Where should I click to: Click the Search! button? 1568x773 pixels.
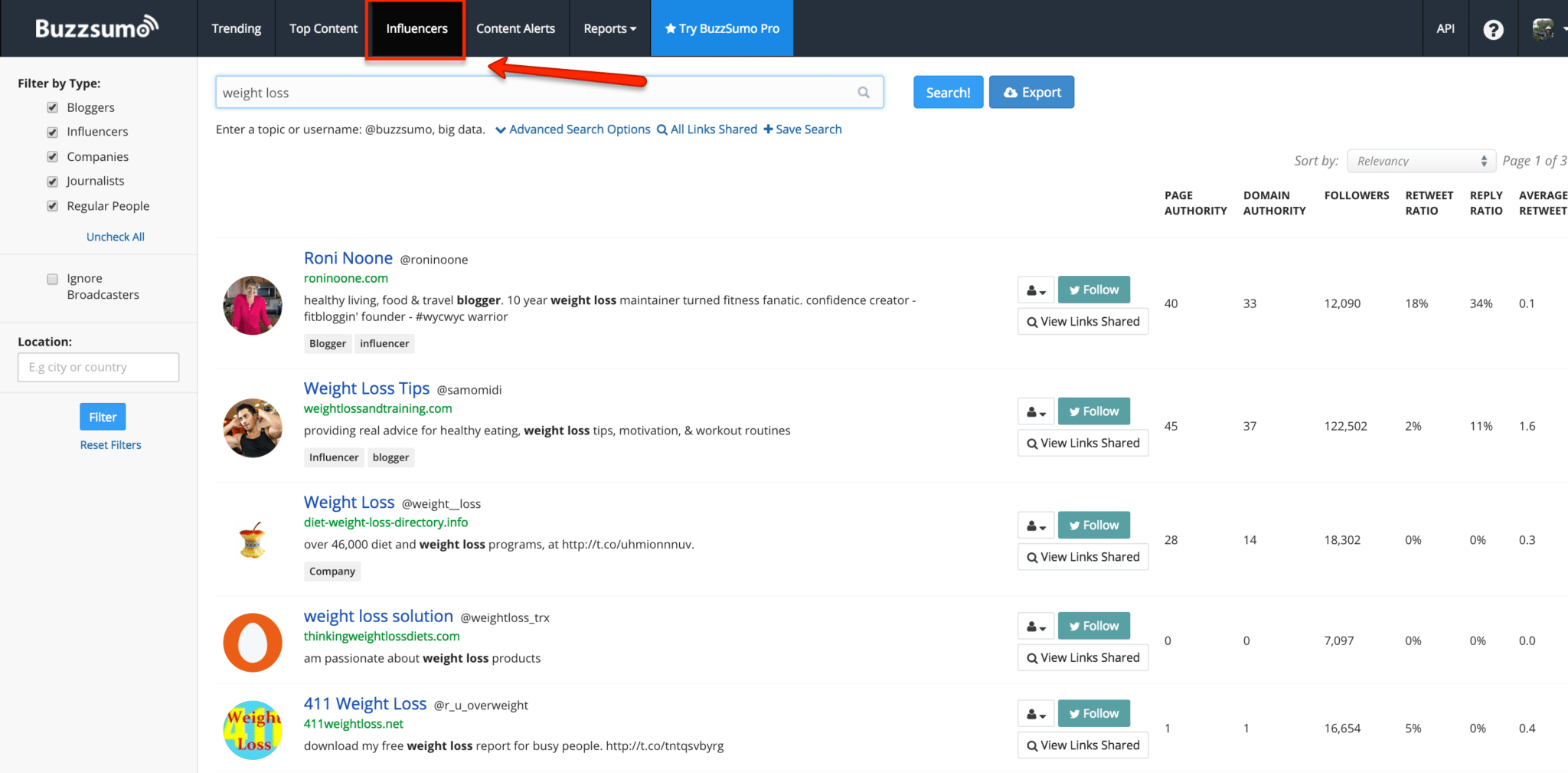point(948,92)
